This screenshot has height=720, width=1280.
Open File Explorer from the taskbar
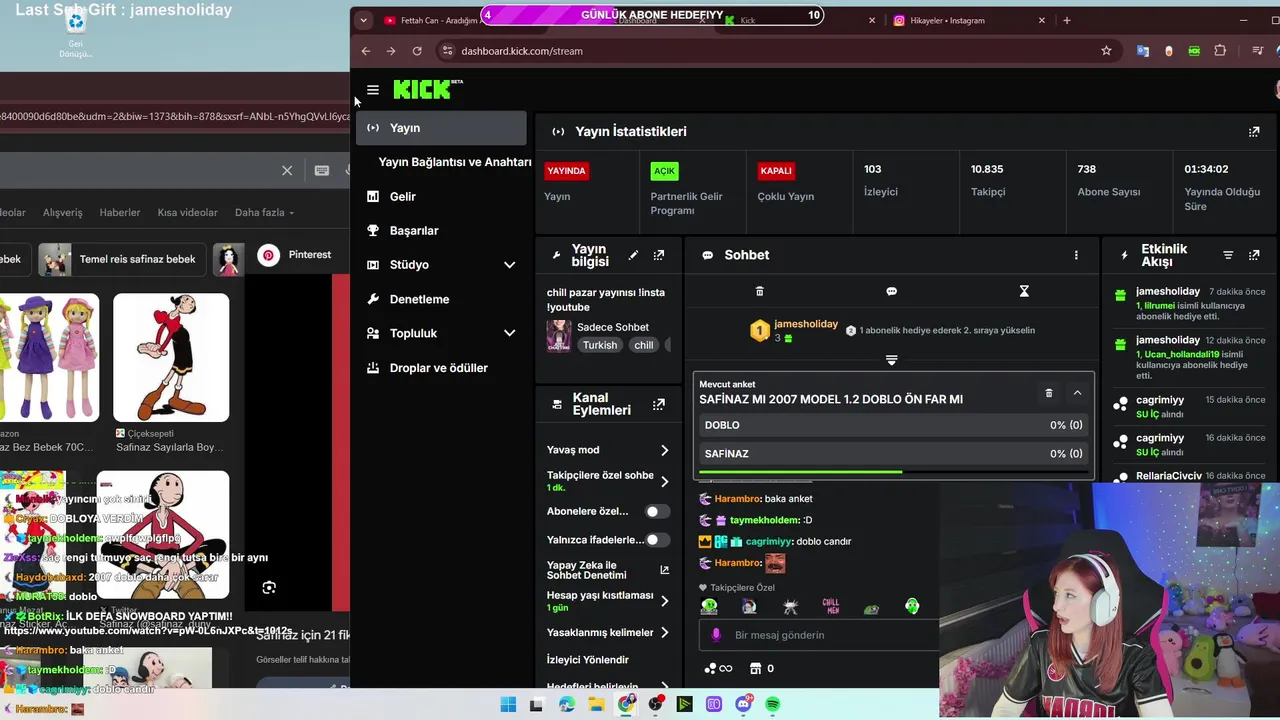[597, 704]
